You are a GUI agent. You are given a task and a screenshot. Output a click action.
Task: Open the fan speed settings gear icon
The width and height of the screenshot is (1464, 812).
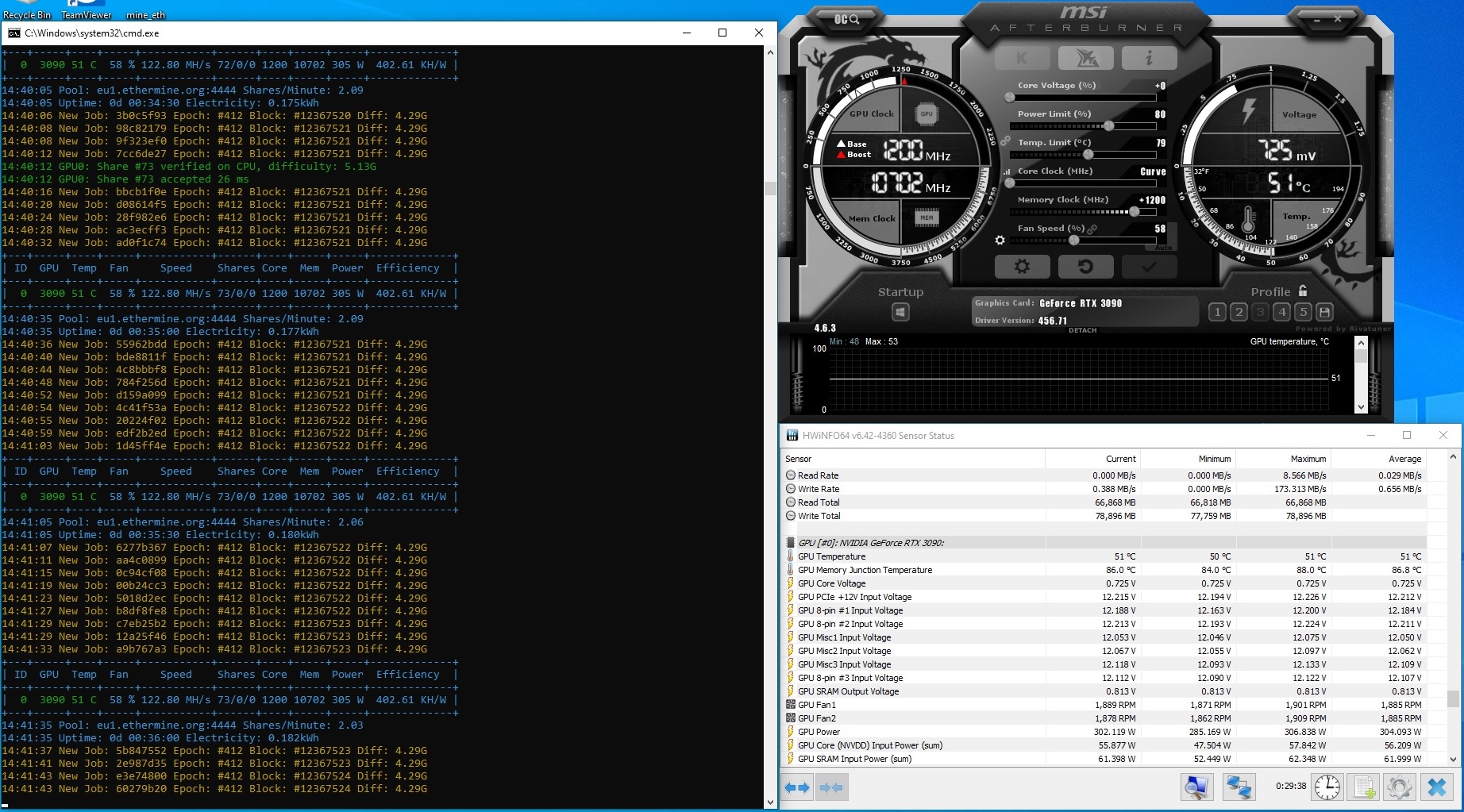[1000, 240]
